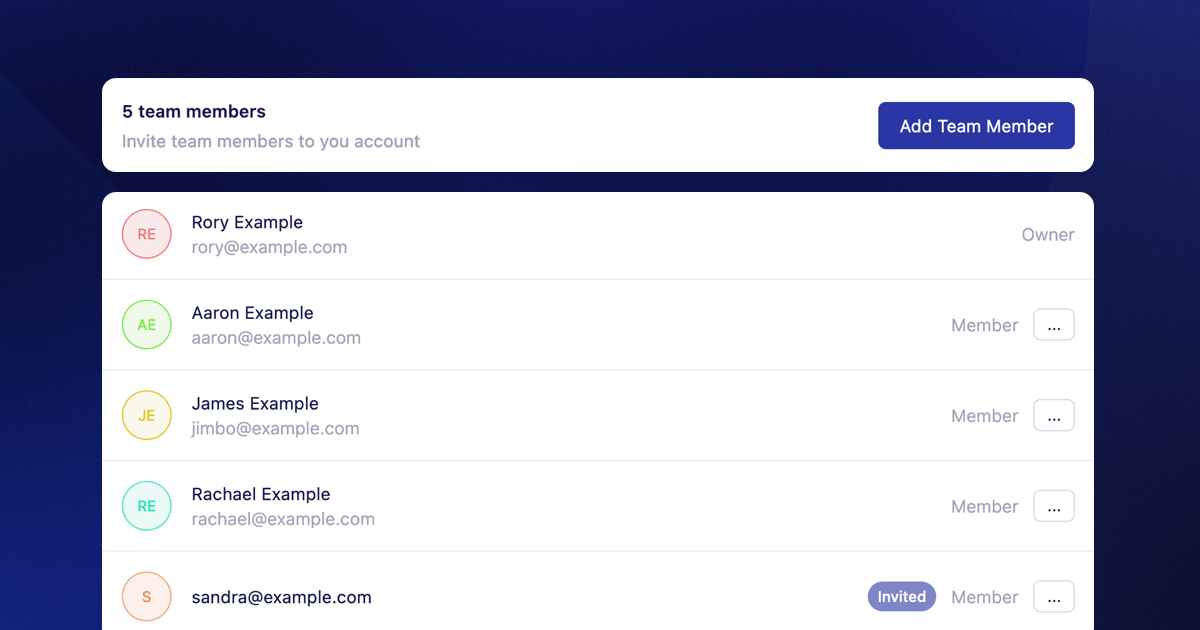This screenshot has height=630, width=1200.
Task: Click the Member role label for Aaron
Action: (x=984, y=325)
